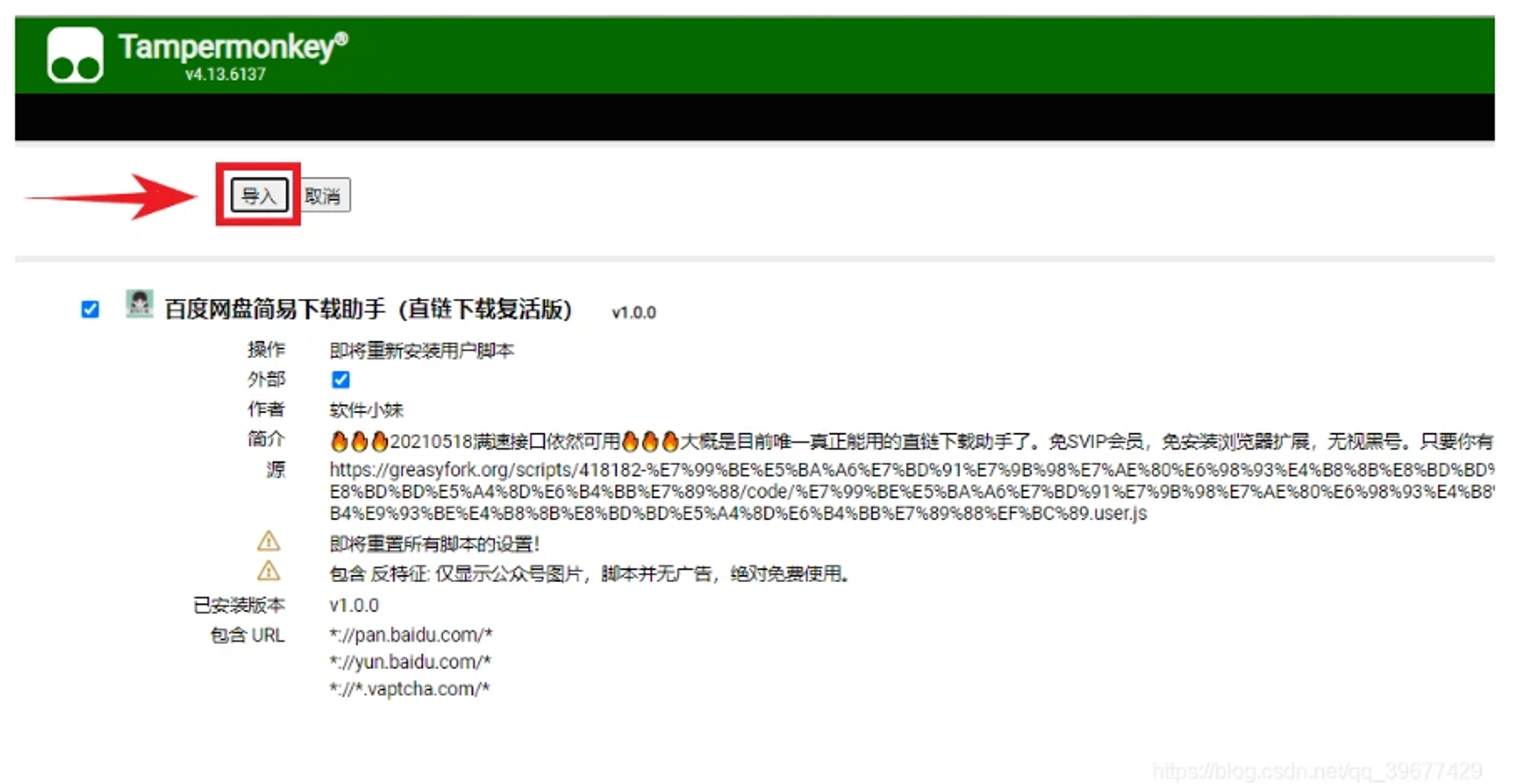
Task: Click the 已安装版本 value v1.0.0
Action: [354, 605]
